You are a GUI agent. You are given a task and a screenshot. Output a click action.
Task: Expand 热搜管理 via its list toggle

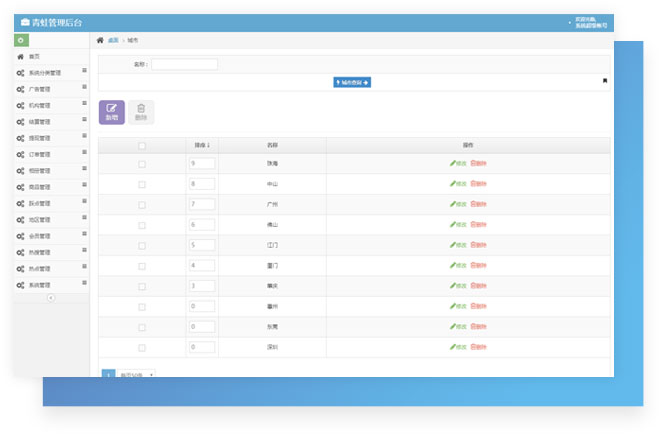[x=84, y=250]
